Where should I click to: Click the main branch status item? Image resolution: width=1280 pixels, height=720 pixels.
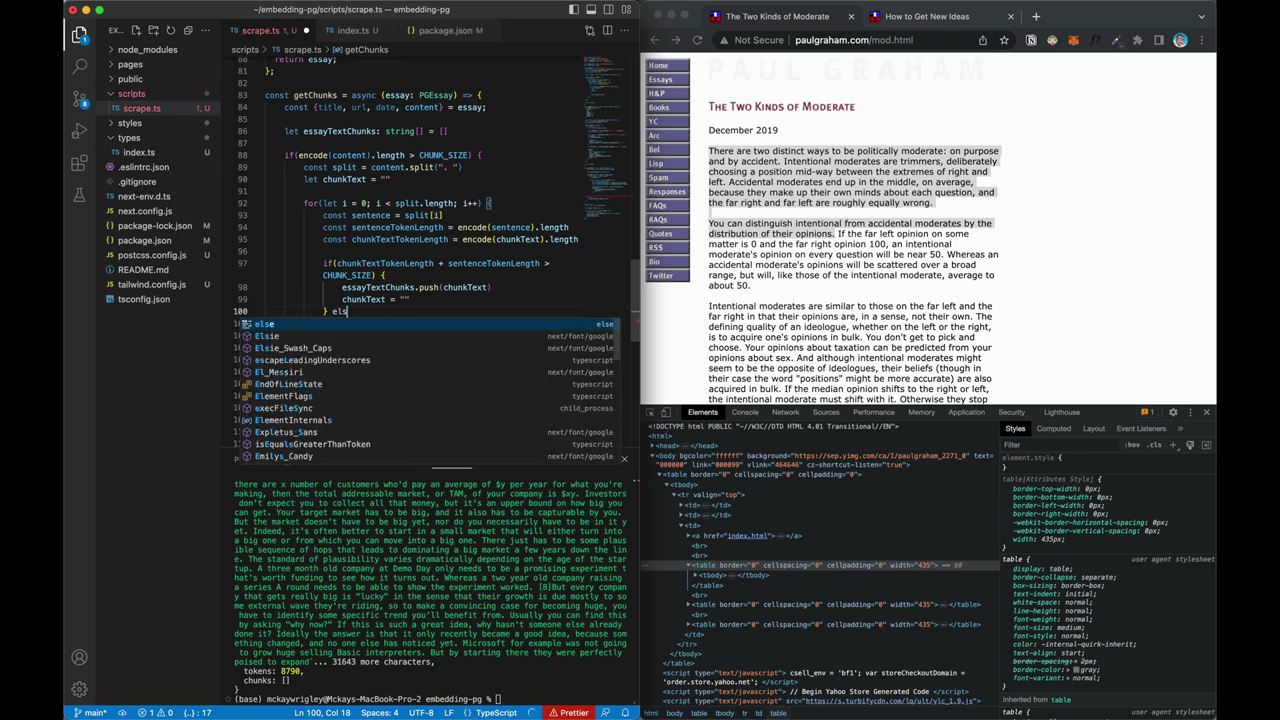(91, 713)
